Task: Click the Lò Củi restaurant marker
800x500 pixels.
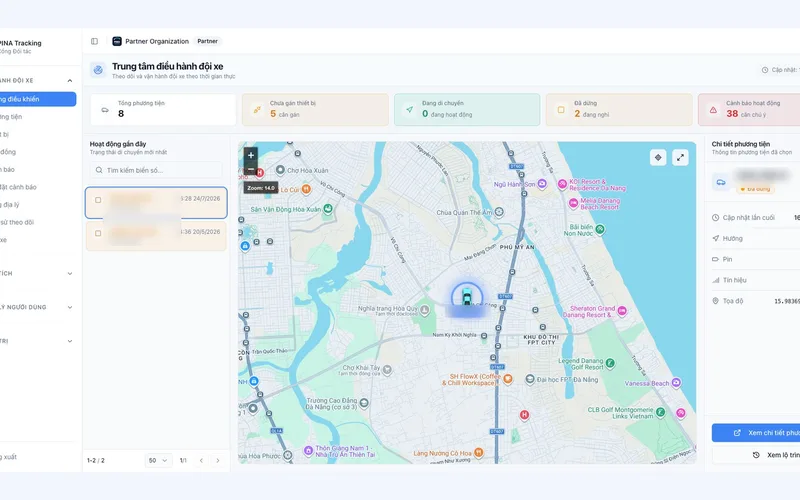Action: click(x=306, y=189)
